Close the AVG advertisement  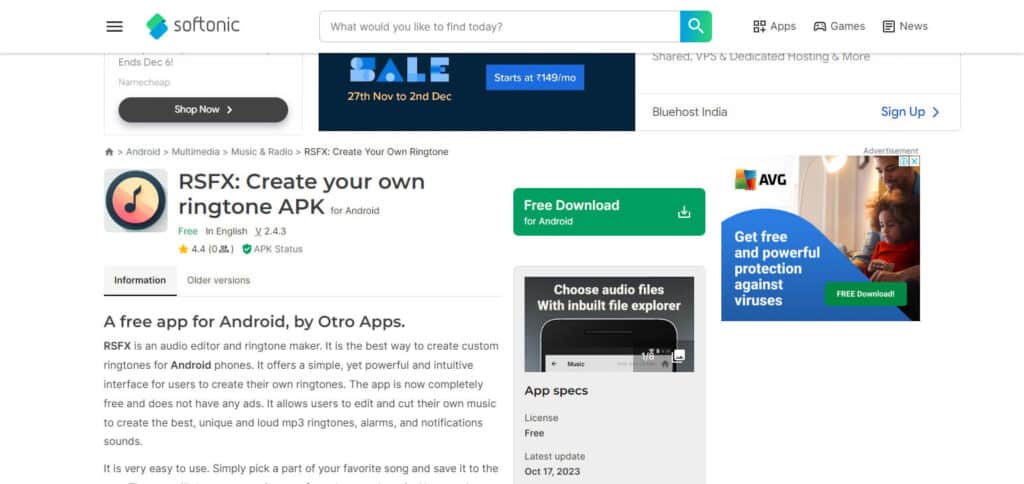[x=915, y=161]
